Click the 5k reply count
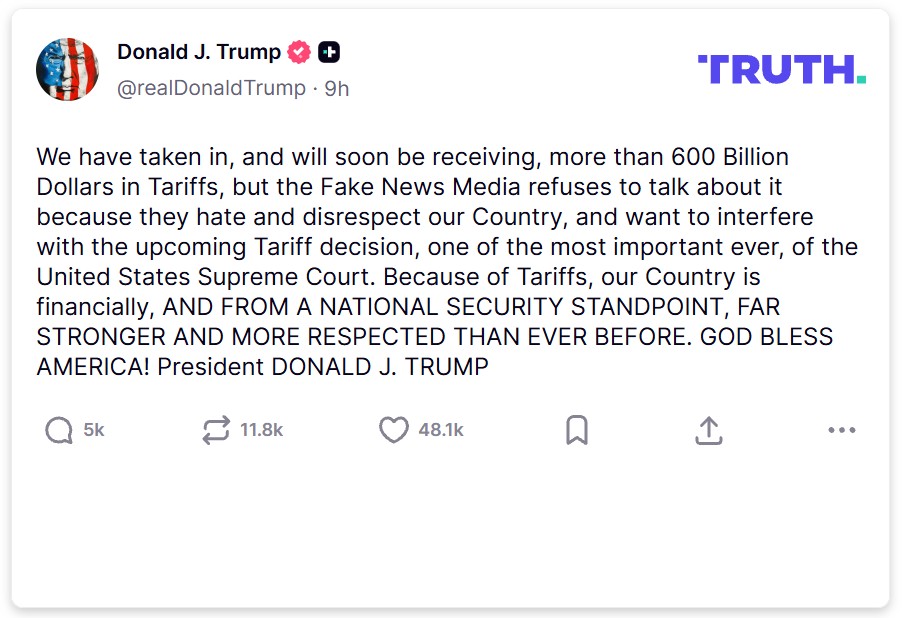 point(94,430)
